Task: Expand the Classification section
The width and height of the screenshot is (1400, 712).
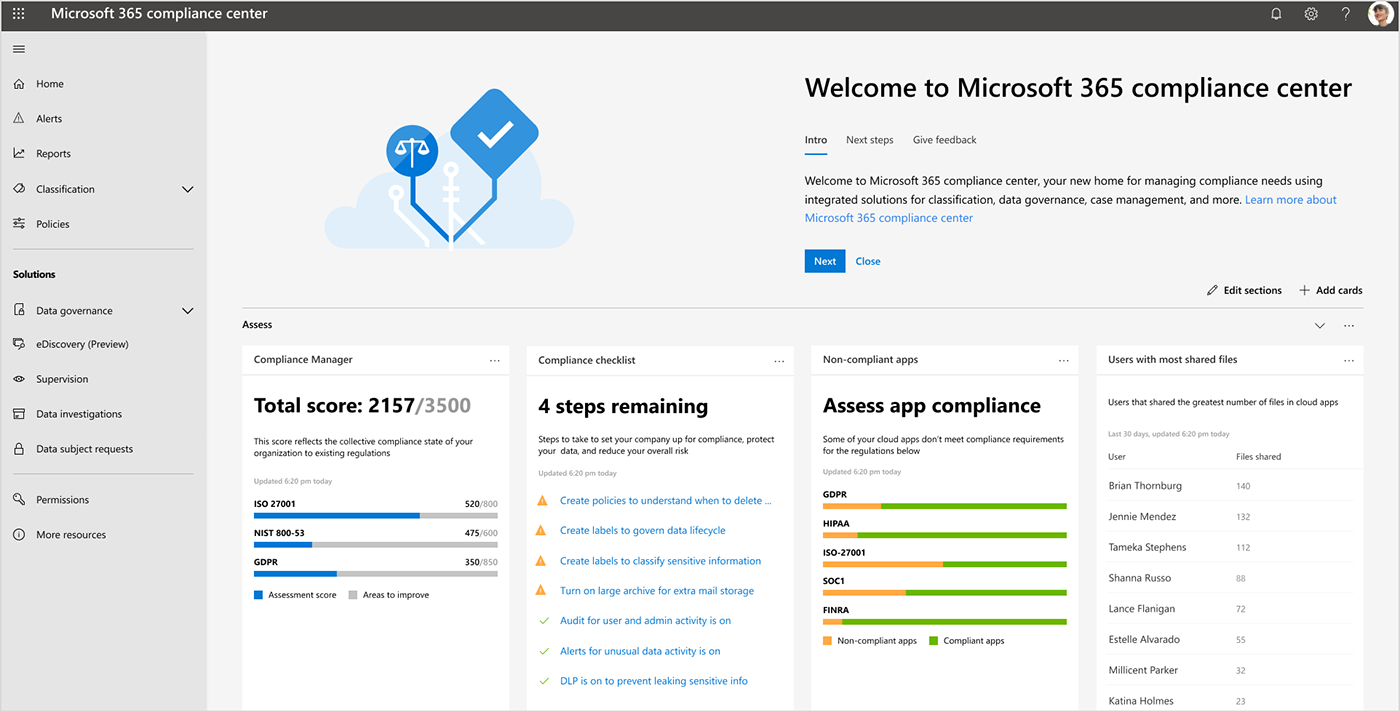Action: pyautogui.click(x=187, y=188)
